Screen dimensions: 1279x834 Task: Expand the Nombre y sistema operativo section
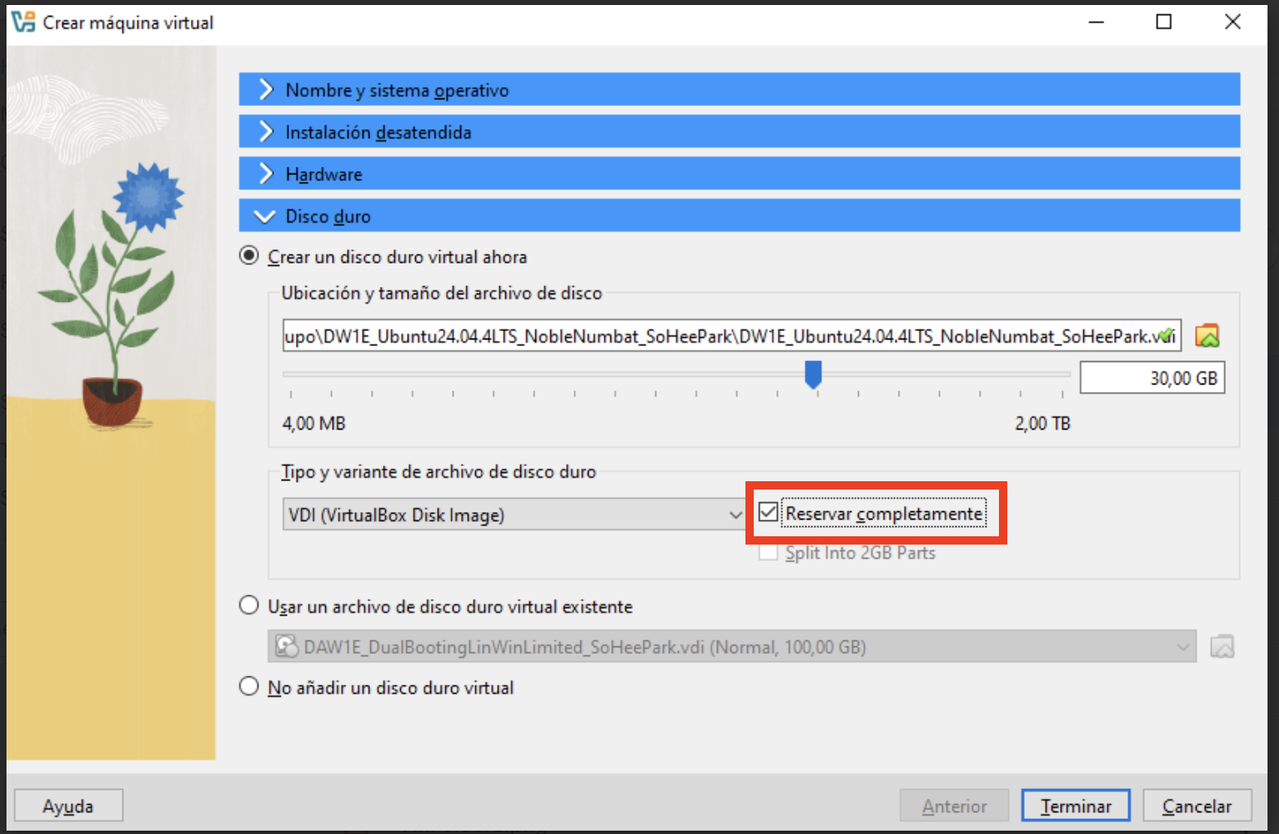(739, 90)
